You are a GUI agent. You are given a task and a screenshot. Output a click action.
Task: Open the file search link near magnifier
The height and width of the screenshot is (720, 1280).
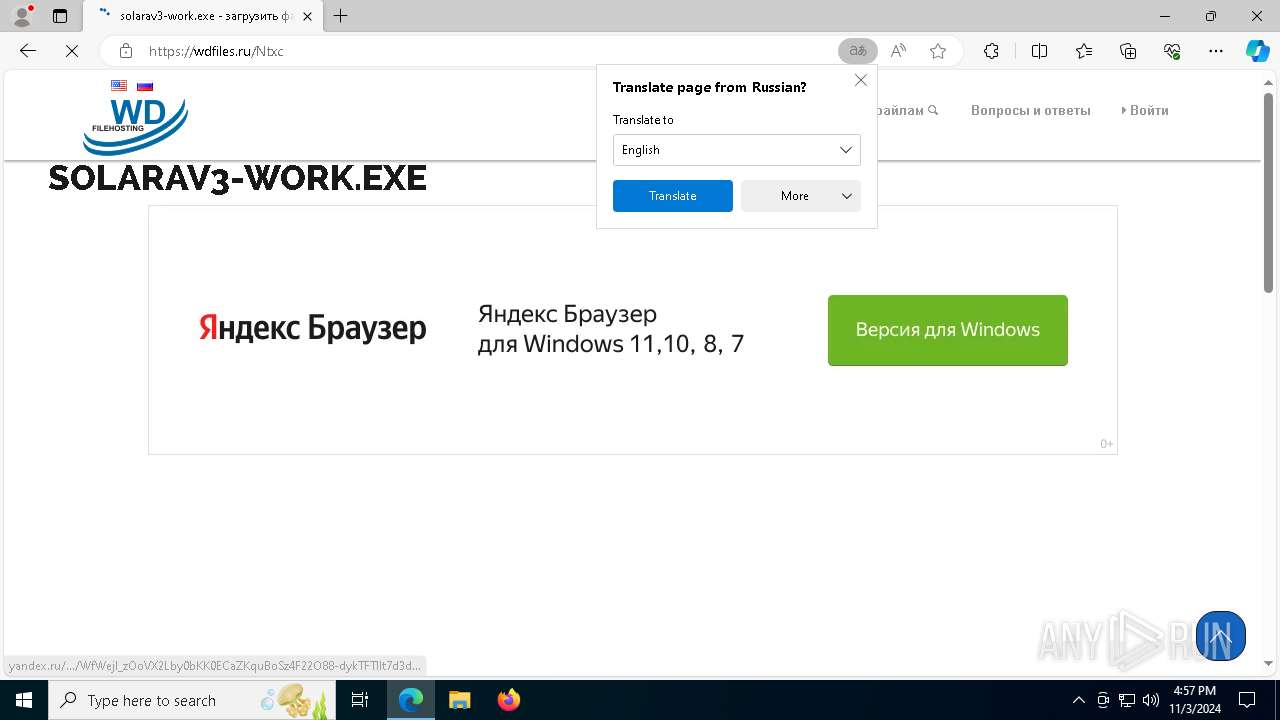point(908,110)
